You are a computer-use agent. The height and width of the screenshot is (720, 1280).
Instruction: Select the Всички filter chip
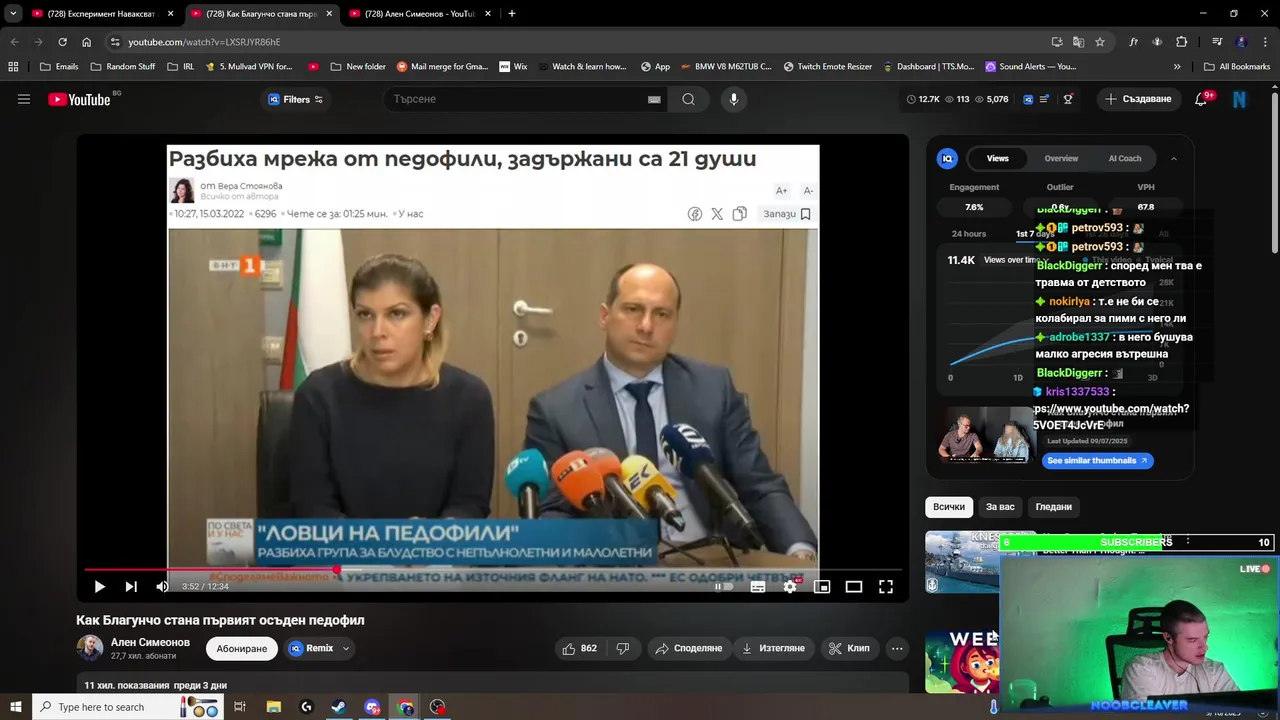tap(949, 507)
